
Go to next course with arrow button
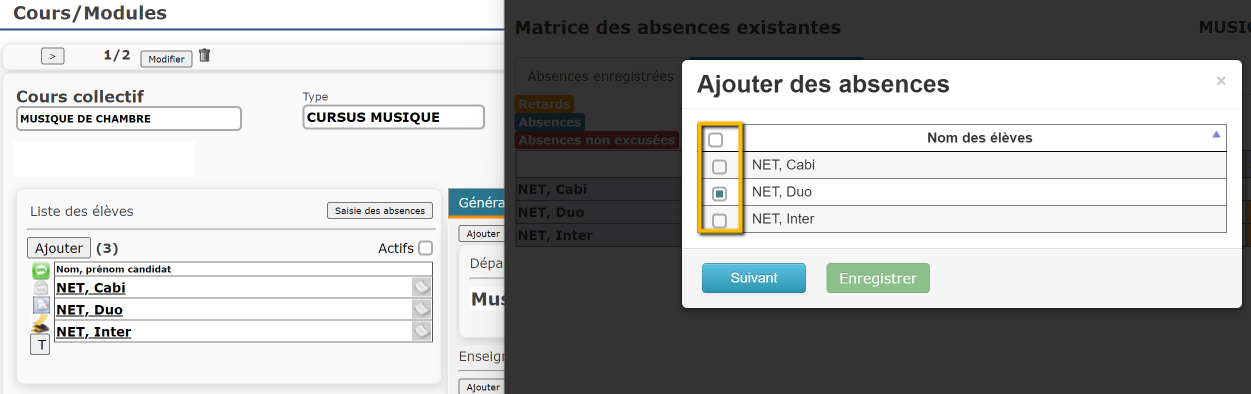point(53,57)
